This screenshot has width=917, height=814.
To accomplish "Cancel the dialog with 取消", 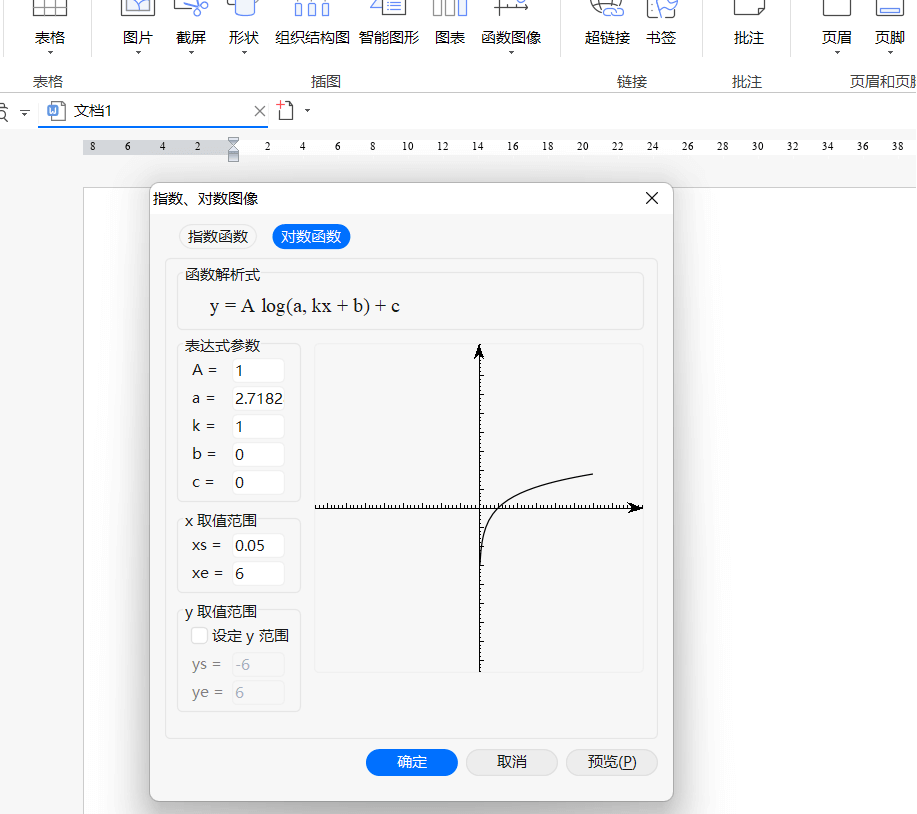I will (512, 762).
